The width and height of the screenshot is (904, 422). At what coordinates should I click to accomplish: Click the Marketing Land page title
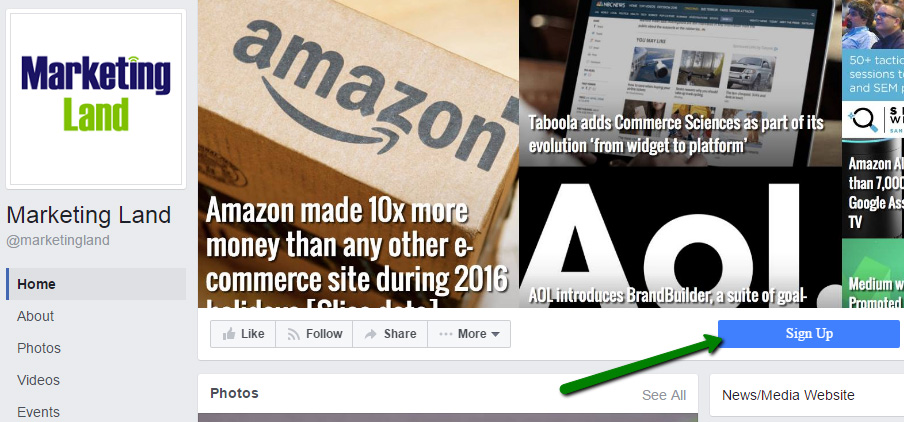coord(89,216)
